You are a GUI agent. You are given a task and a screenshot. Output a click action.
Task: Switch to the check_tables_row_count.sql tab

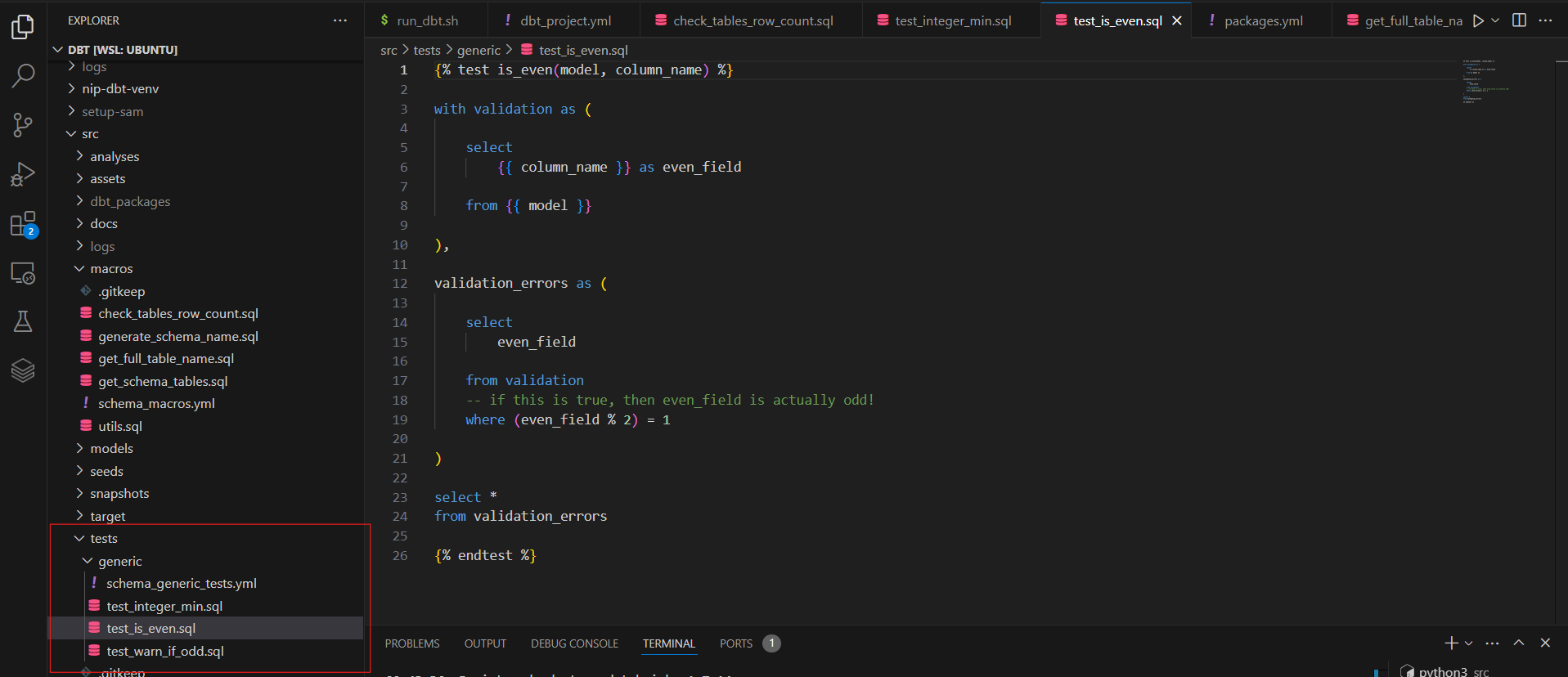[x=751, y=20]
